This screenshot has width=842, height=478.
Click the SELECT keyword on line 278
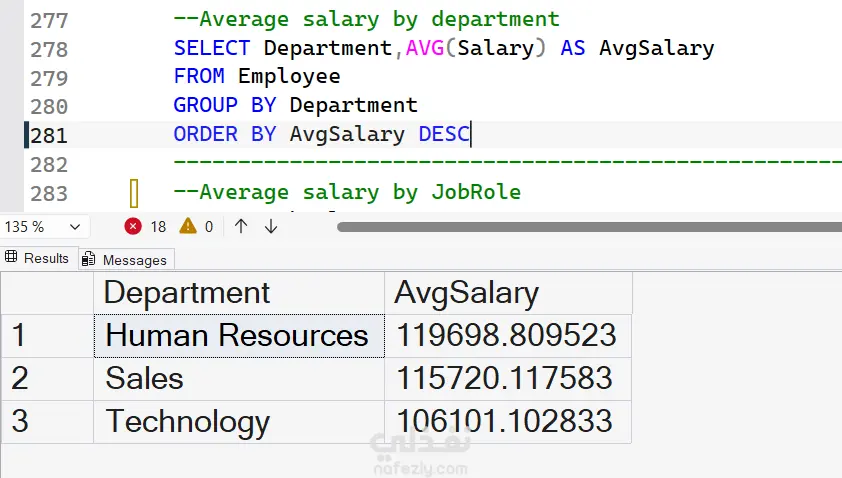[212, 48]
